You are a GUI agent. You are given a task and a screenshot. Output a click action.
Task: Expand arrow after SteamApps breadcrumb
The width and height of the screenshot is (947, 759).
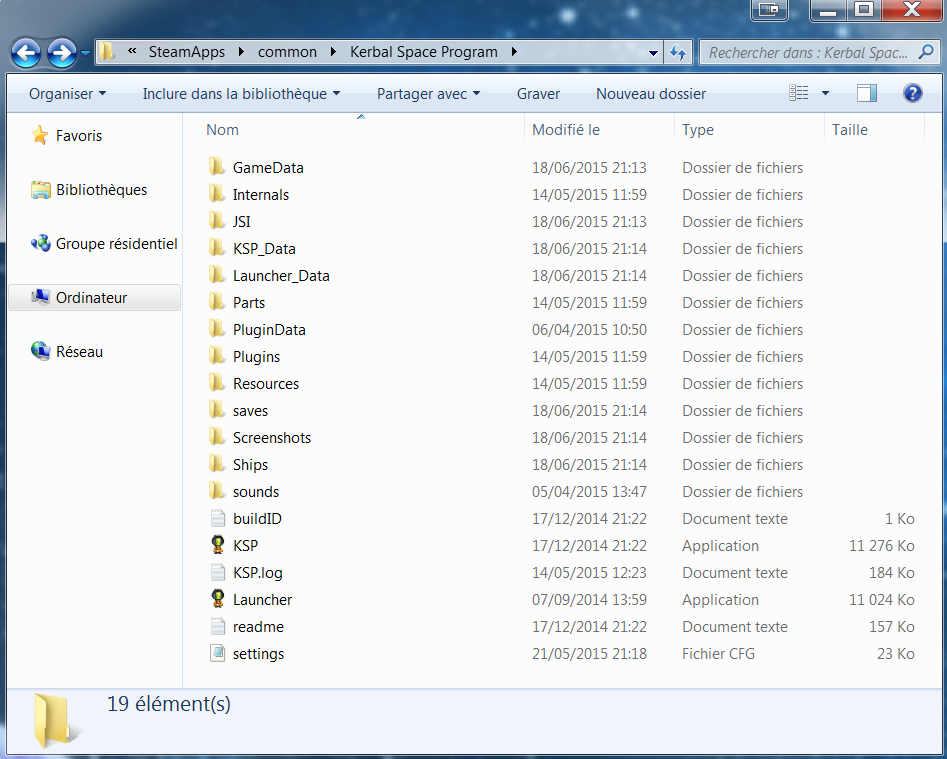[242, 52]
